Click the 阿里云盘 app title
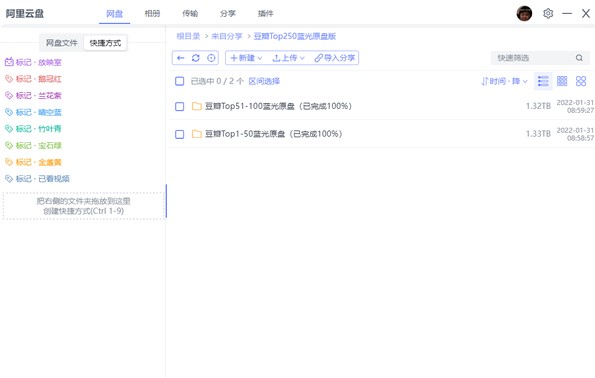 (x=25, y=14)
